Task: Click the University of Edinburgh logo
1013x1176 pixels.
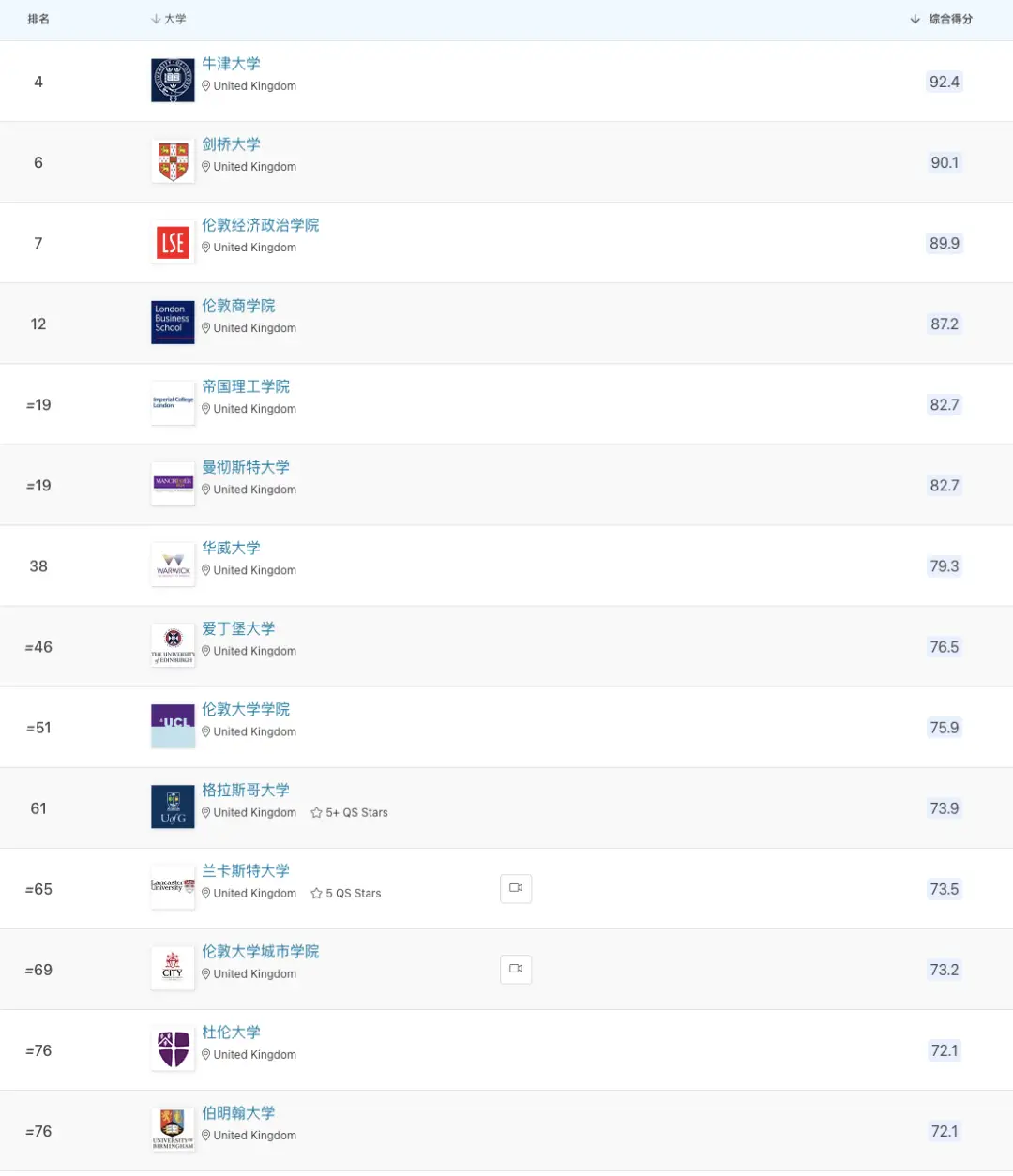Action: (173, 645)
